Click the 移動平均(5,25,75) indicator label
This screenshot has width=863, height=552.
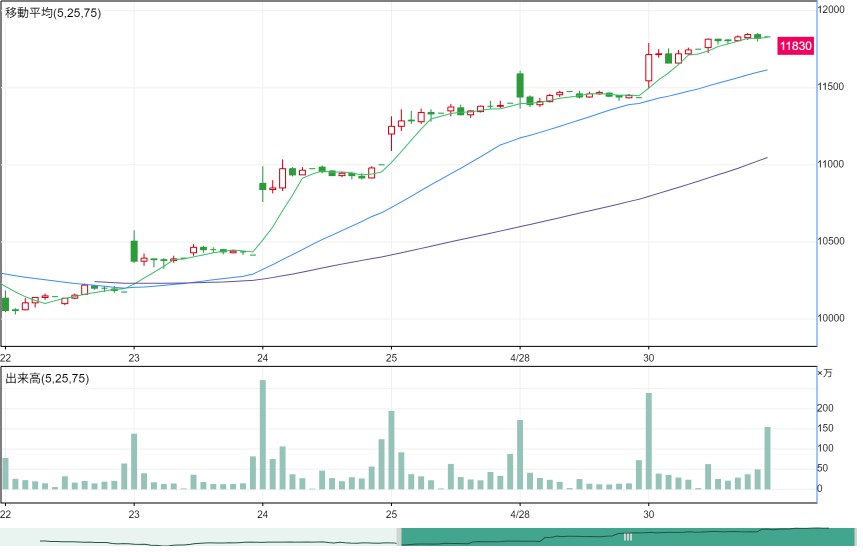point(53,13)
